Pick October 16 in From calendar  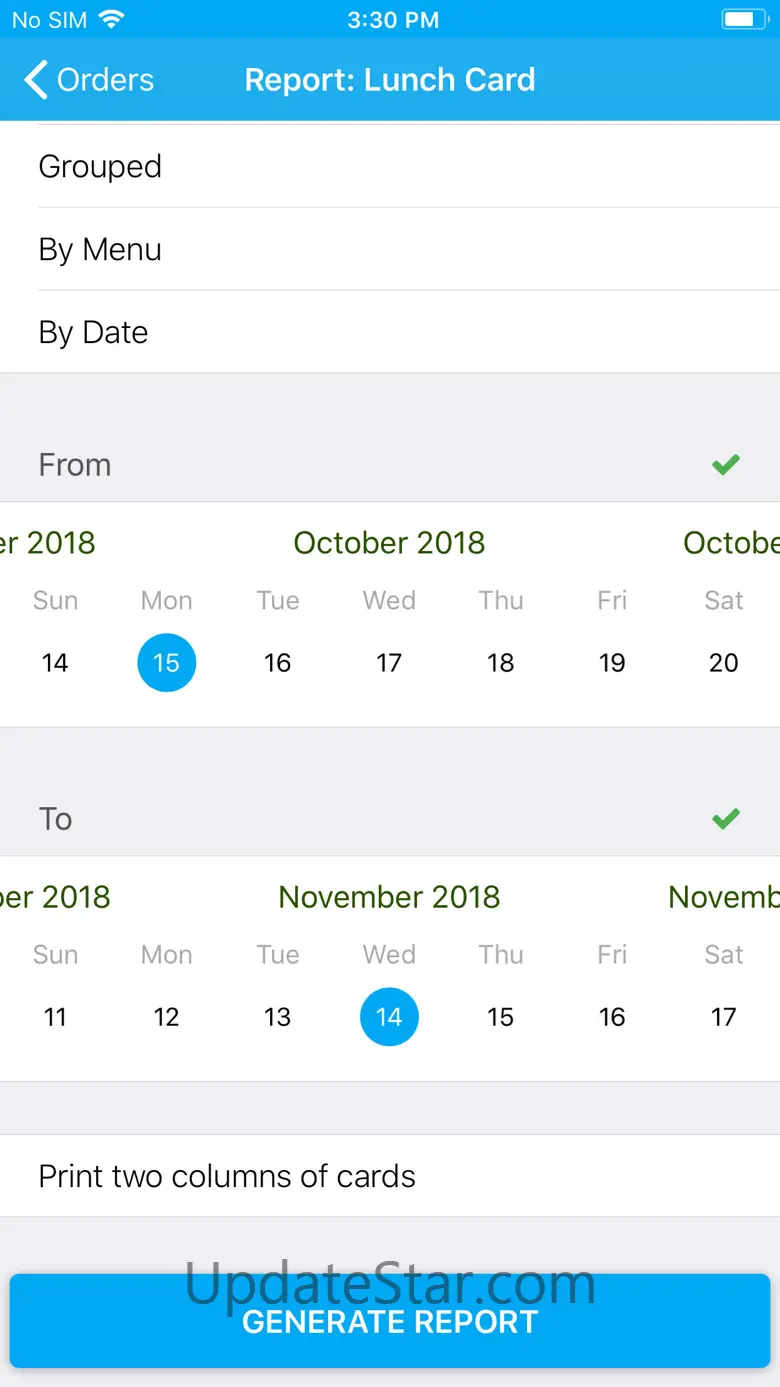click(x=278, y=662)
